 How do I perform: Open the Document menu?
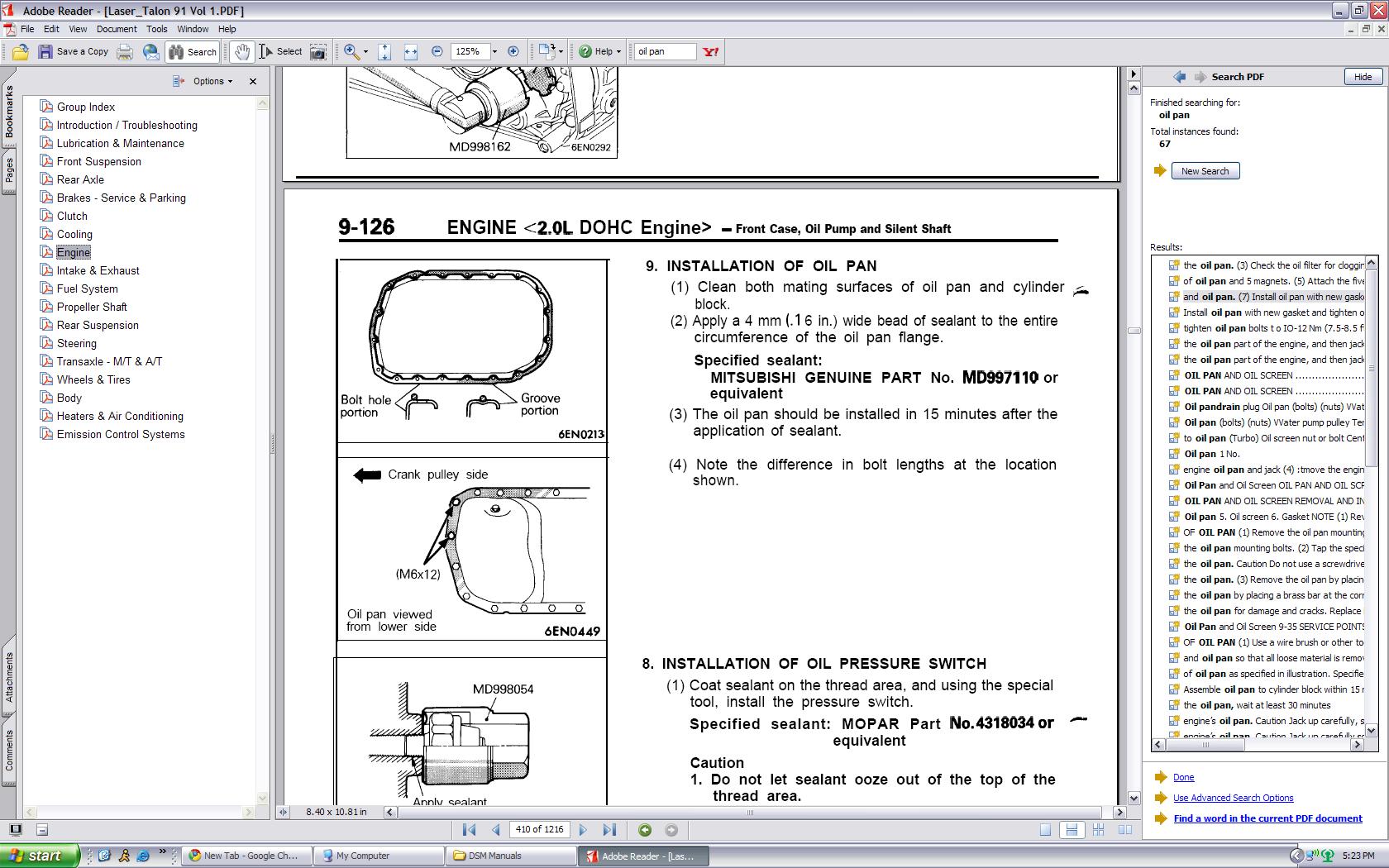117,29
